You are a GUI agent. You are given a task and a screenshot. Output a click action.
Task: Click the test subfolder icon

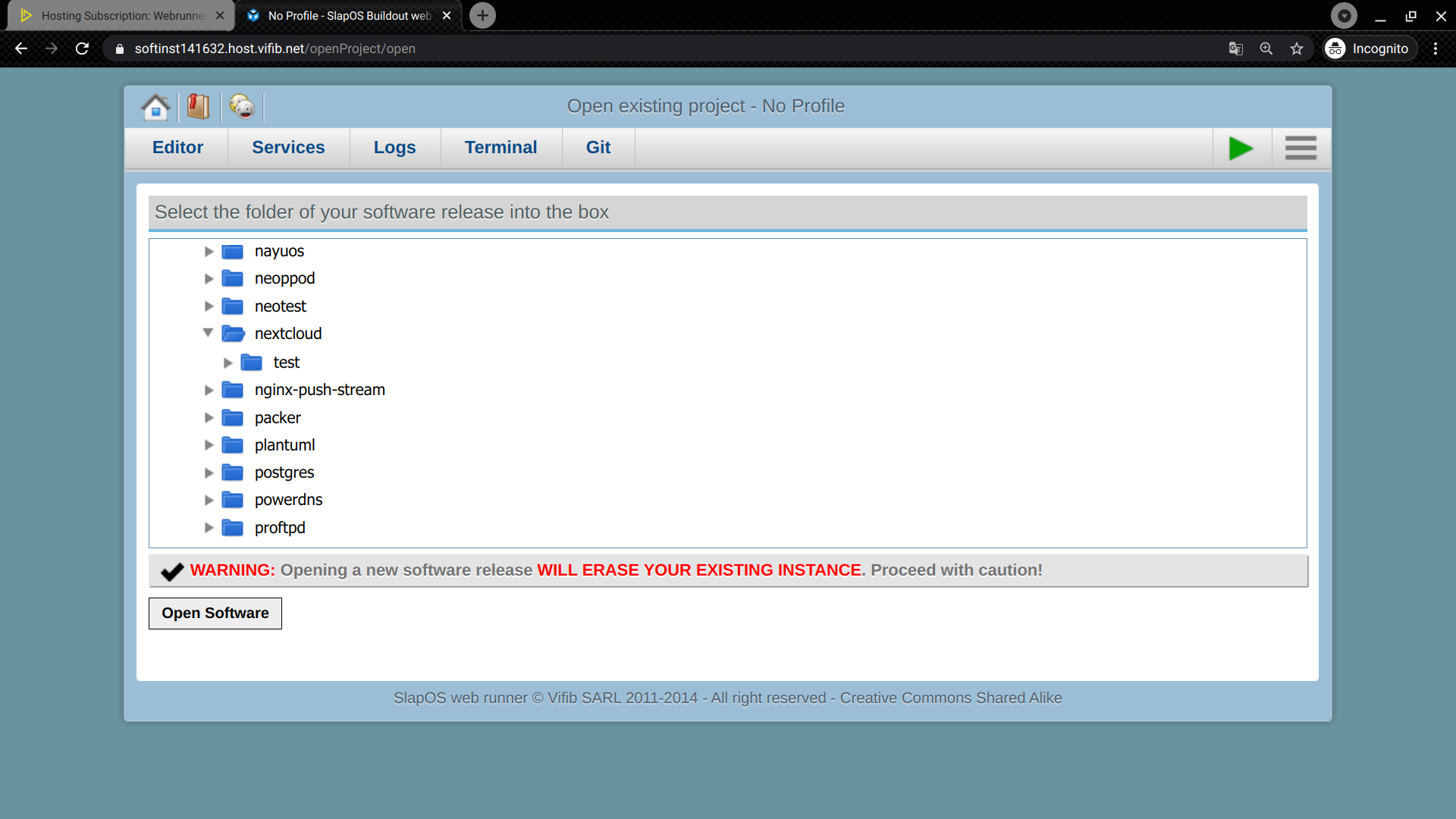(251, 362)
